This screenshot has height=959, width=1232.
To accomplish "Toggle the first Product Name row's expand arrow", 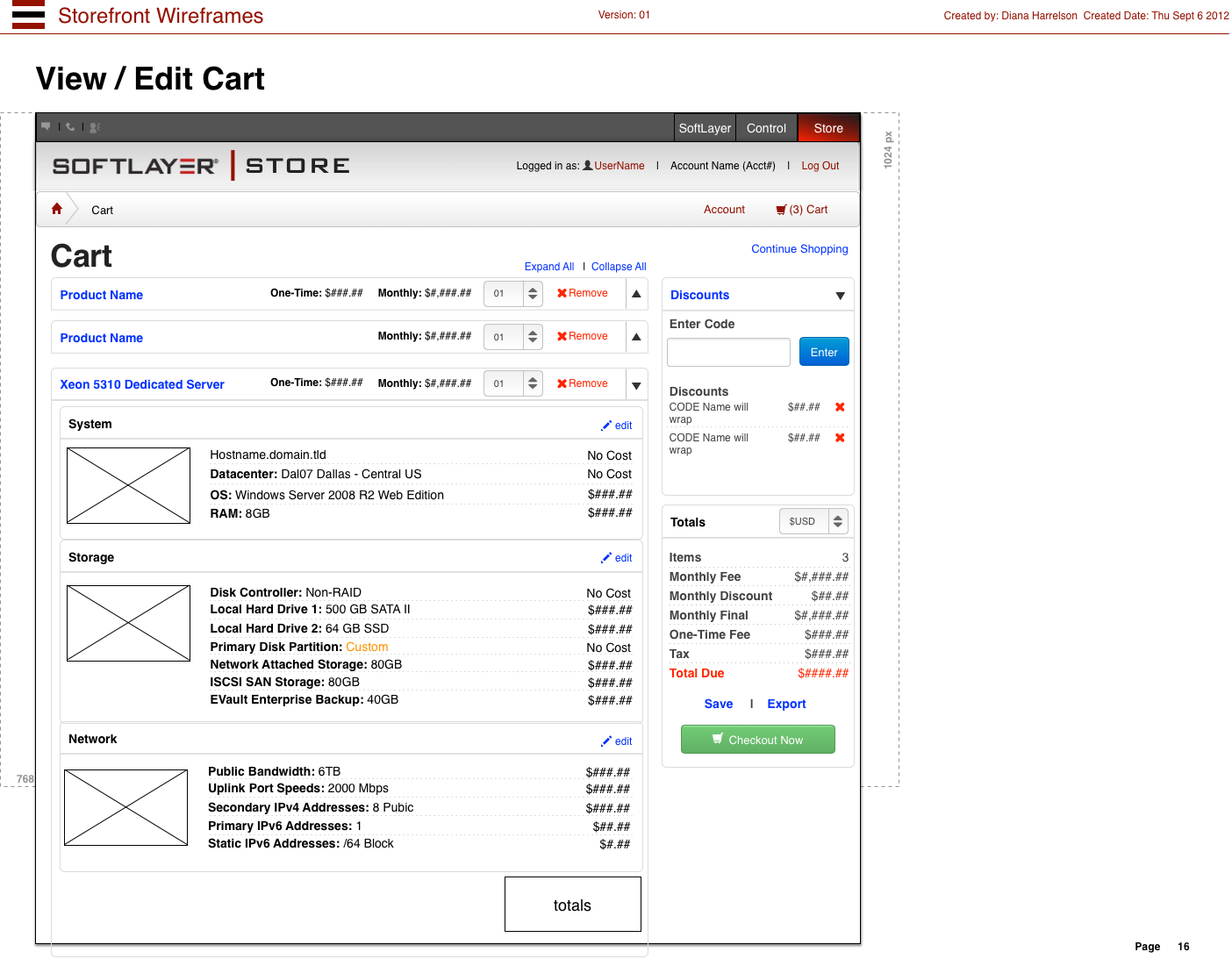I will (x=636, y=294).
